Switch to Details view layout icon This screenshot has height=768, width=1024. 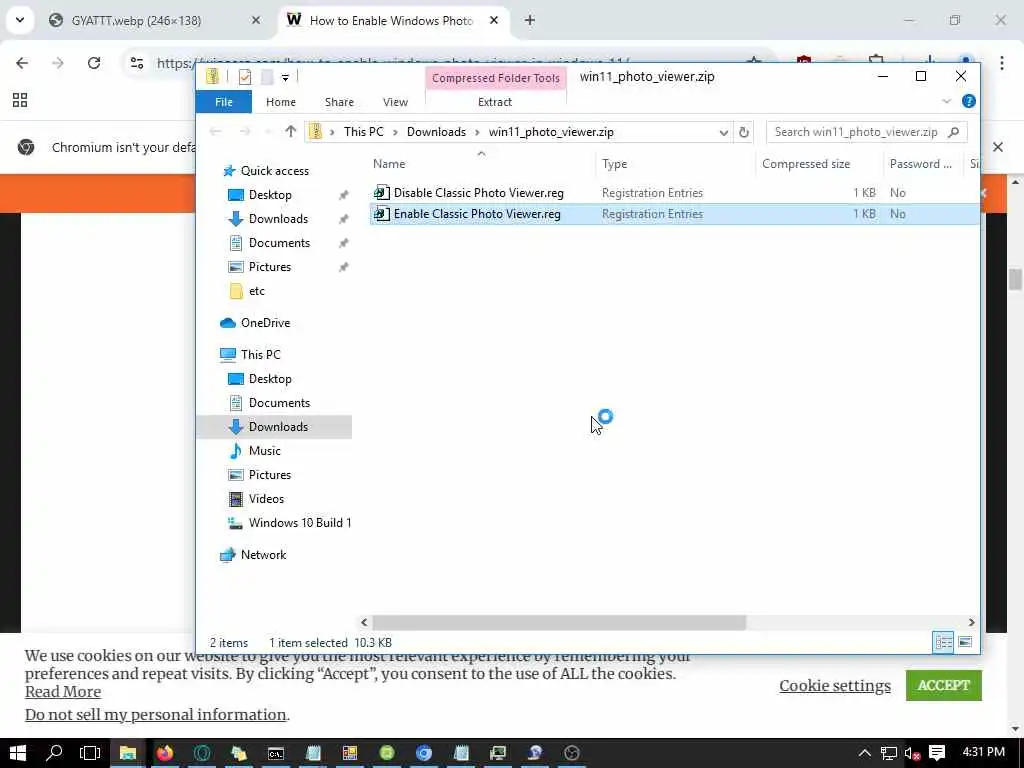point(943,643)
